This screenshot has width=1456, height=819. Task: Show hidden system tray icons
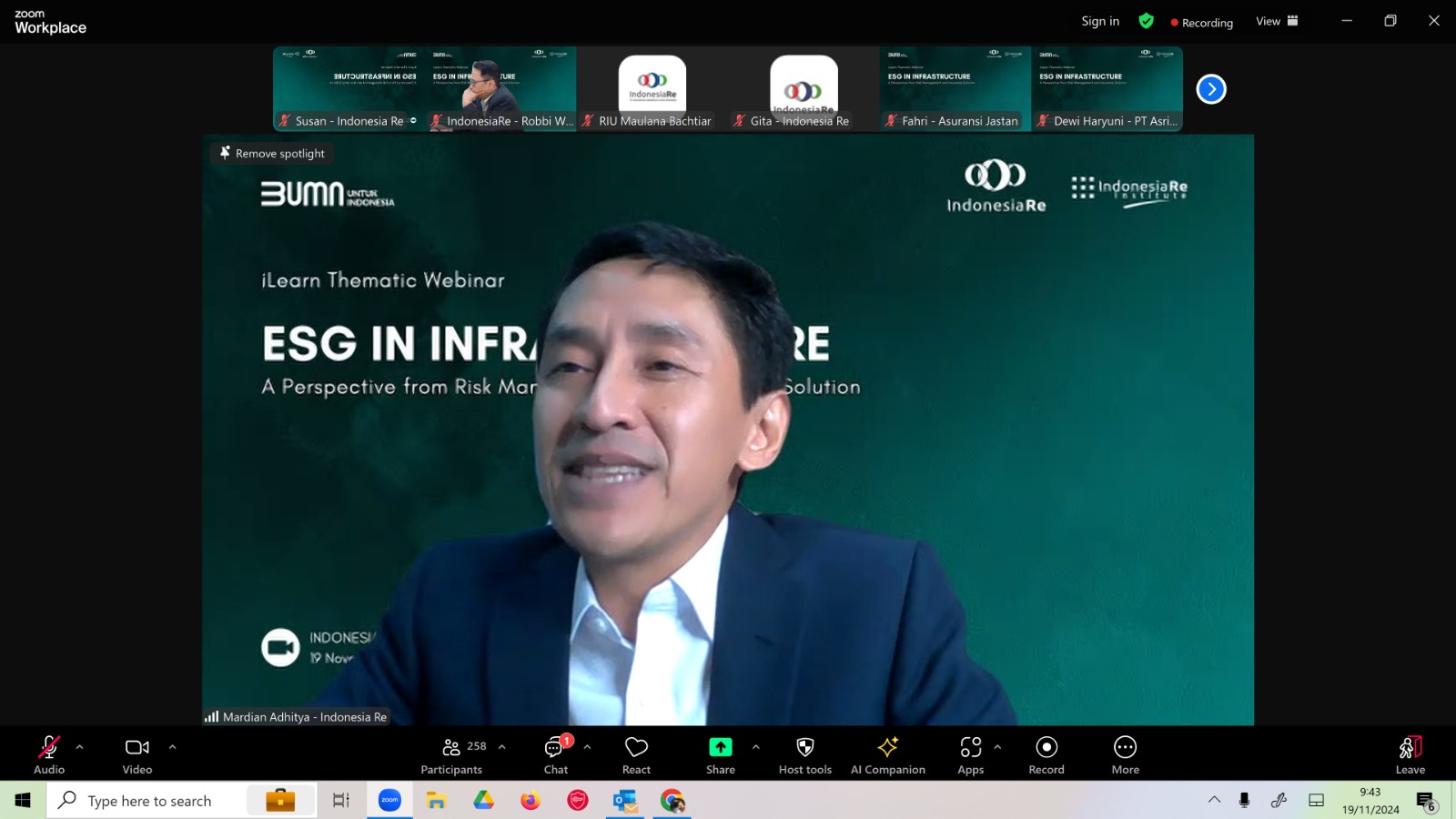1214,800
